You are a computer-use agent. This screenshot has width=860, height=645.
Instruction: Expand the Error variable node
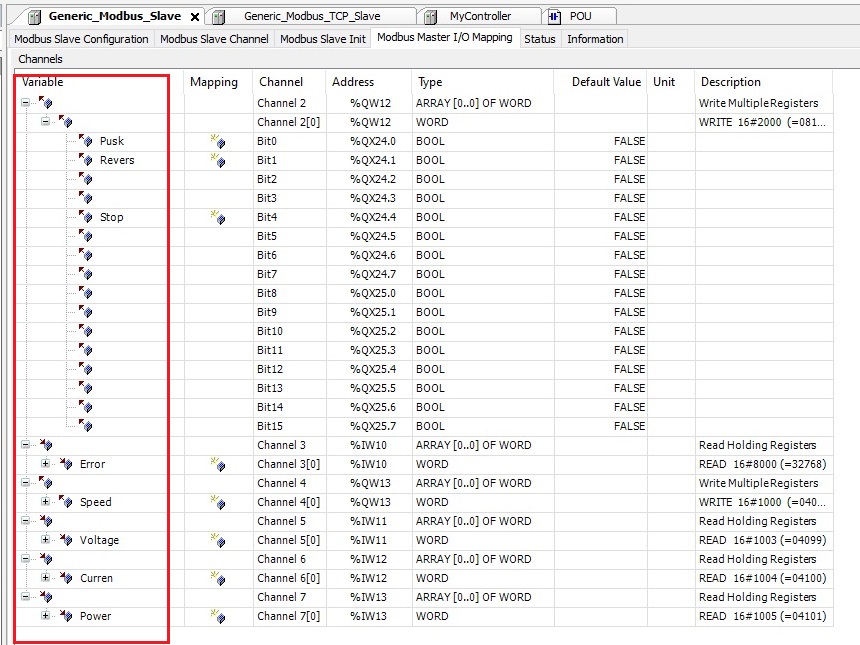pyautogui.click(x=45, y=464)
